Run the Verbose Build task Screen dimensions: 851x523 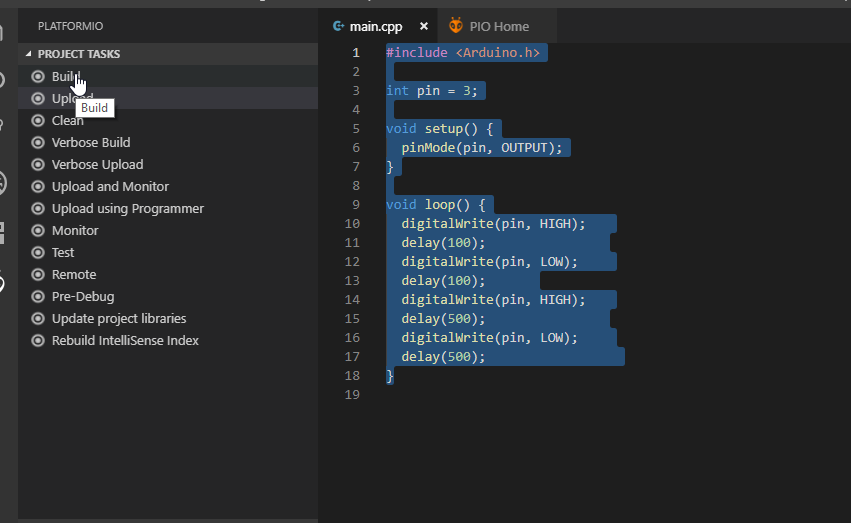[91, 142]
